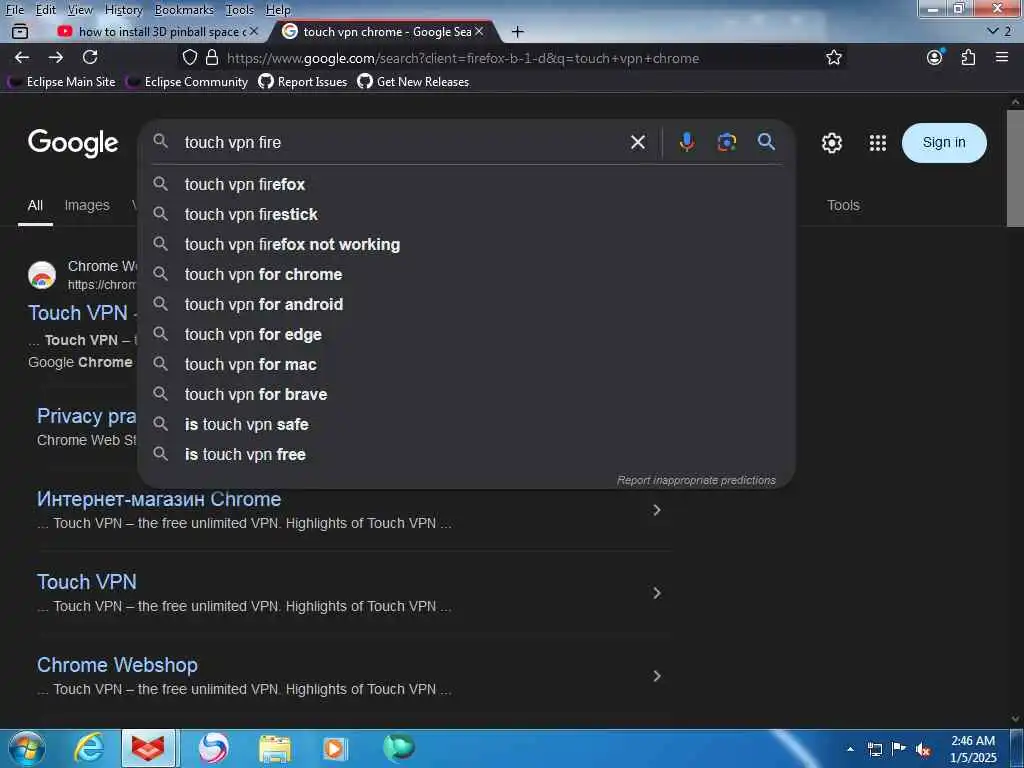Expand the Chrome Webshop result chevron
Viewport: 1024px width, 768px height.
657,676
